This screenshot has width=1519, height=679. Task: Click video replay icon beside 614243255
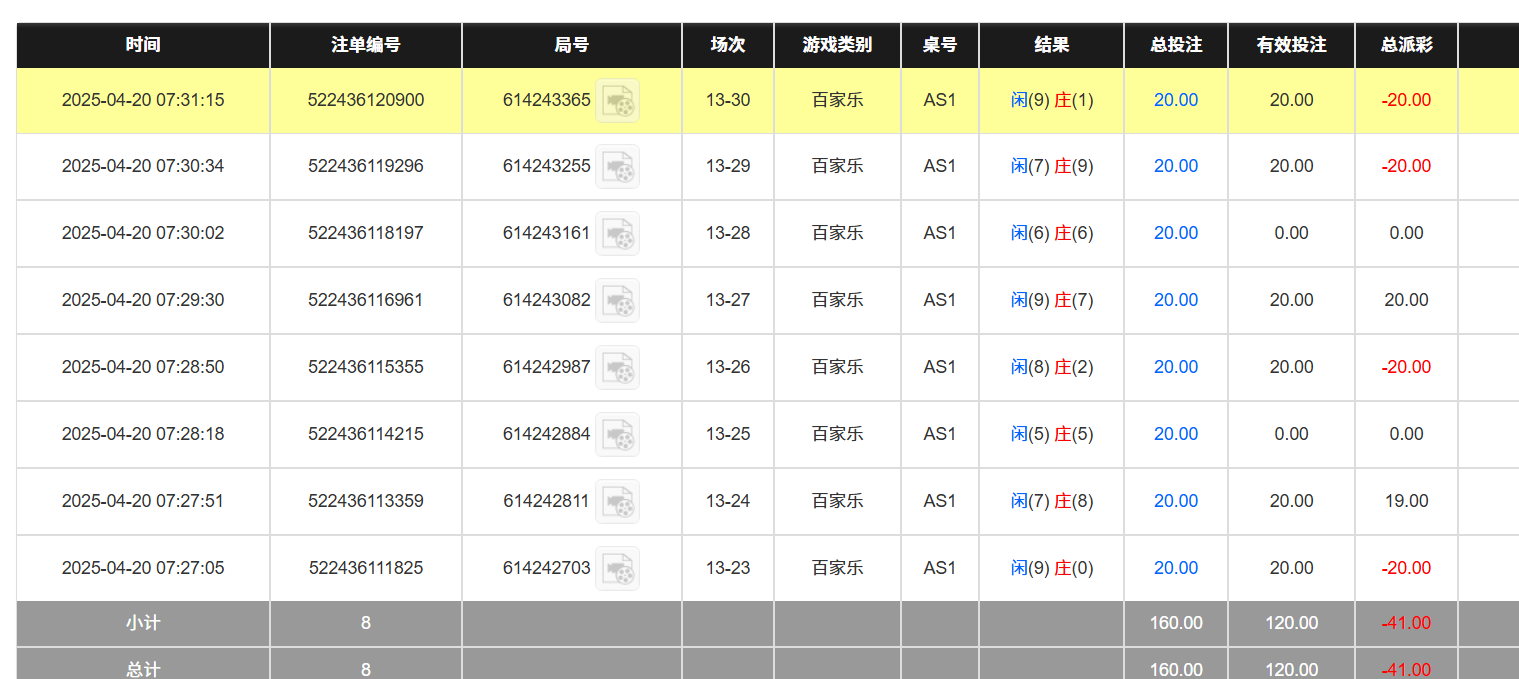617,166
